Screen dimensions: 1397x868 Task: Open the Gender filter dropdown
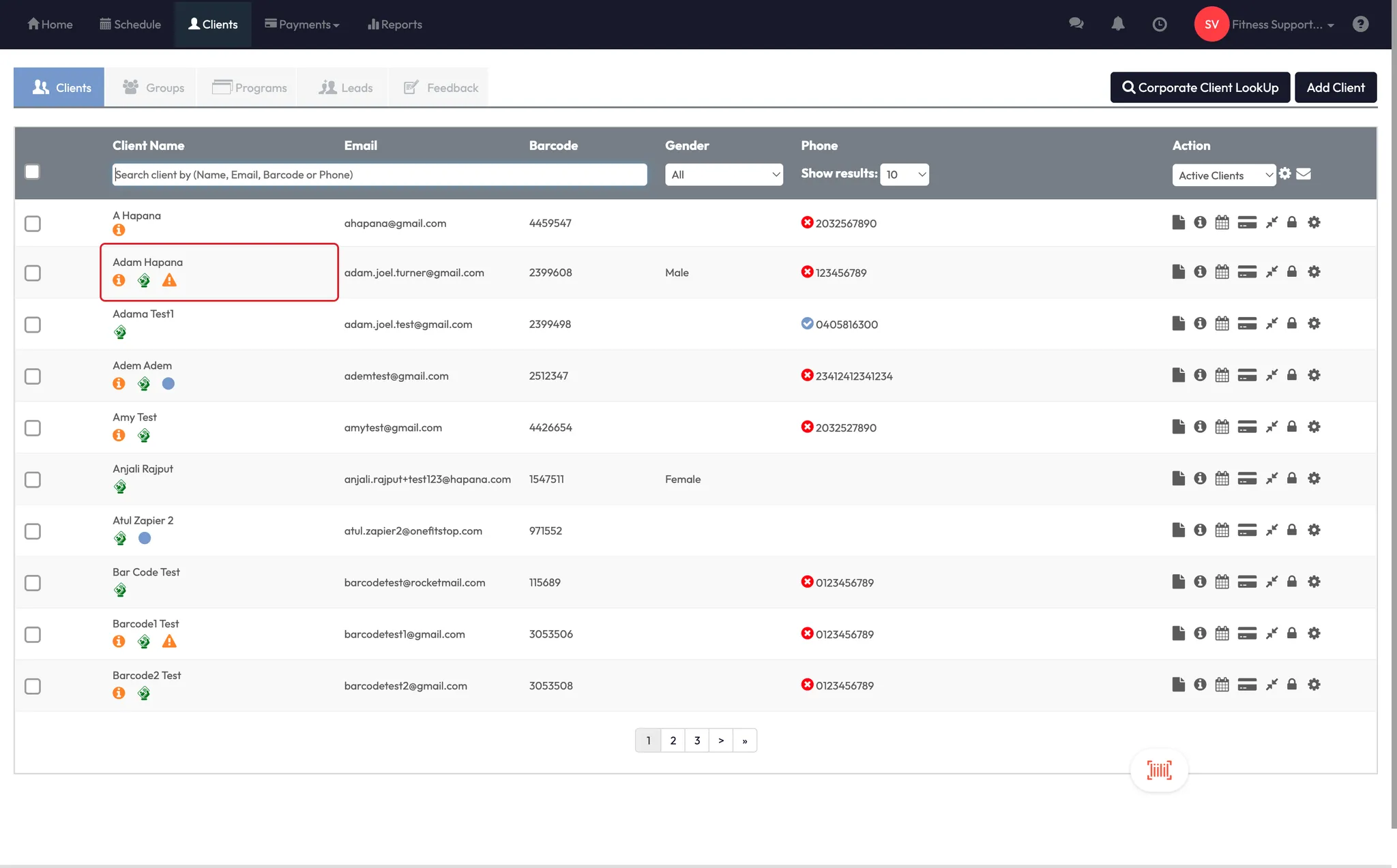click(x=724, y=175)
